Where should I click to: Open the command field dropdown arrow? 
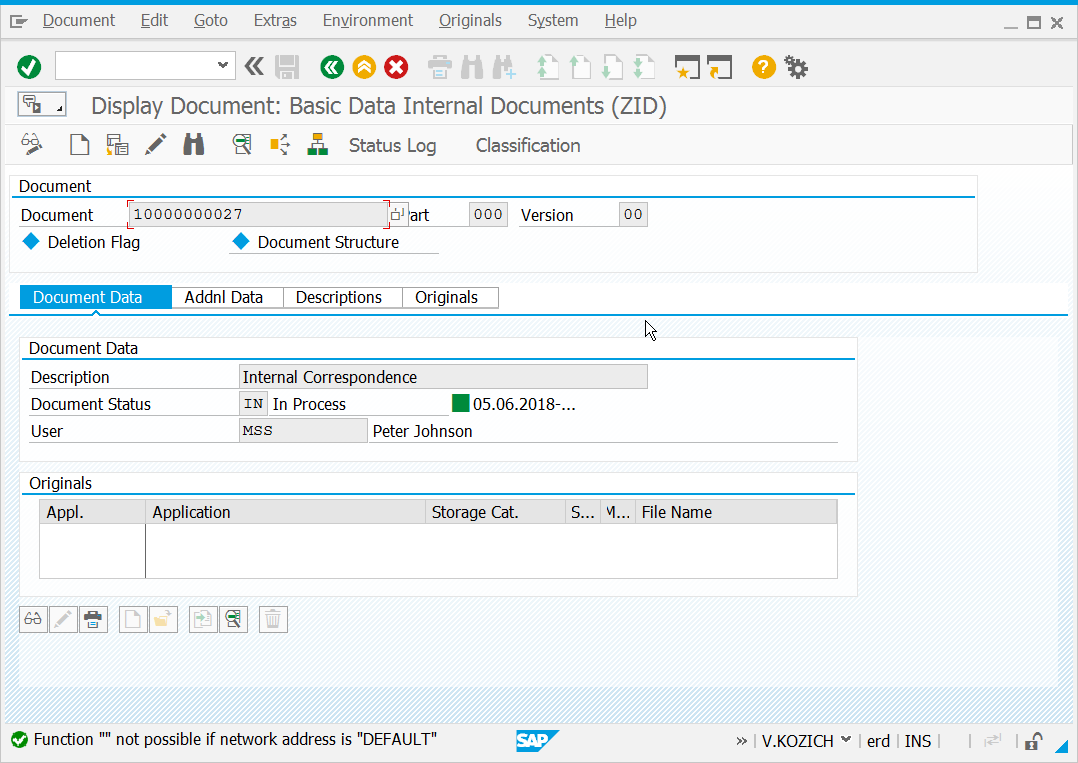[223, 65]
